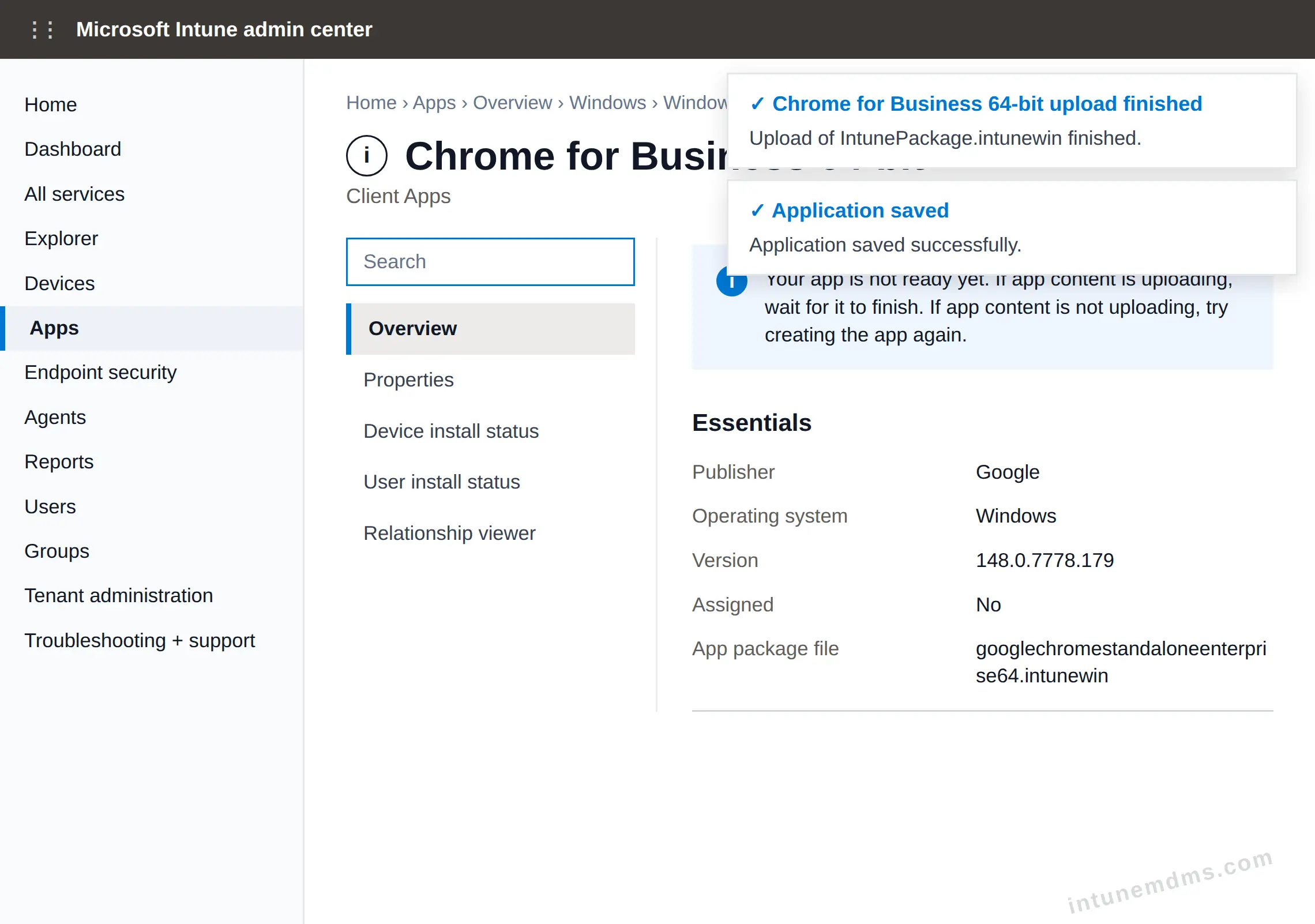Click the Google publisher value
The width and height of the screenshot is (1315, 924).
click(x=1008, y=472)
